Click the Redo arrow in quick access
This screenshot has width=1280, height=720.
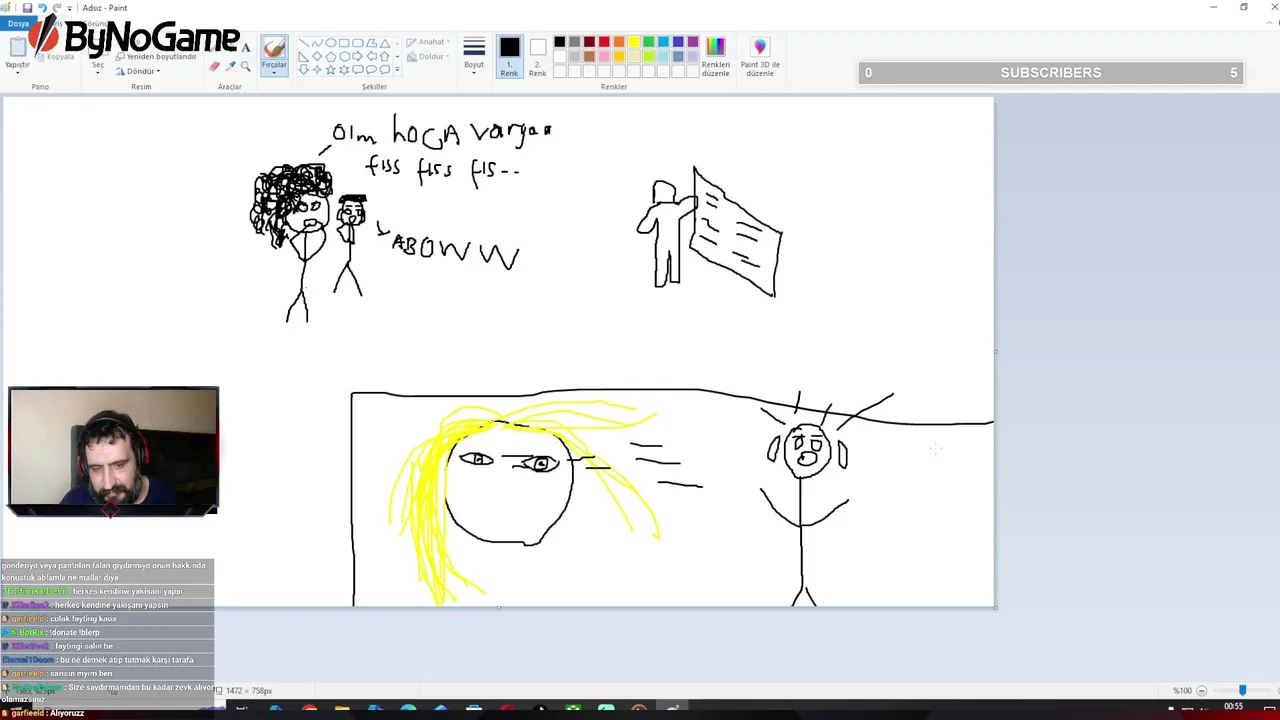click(x=56, y=8)
